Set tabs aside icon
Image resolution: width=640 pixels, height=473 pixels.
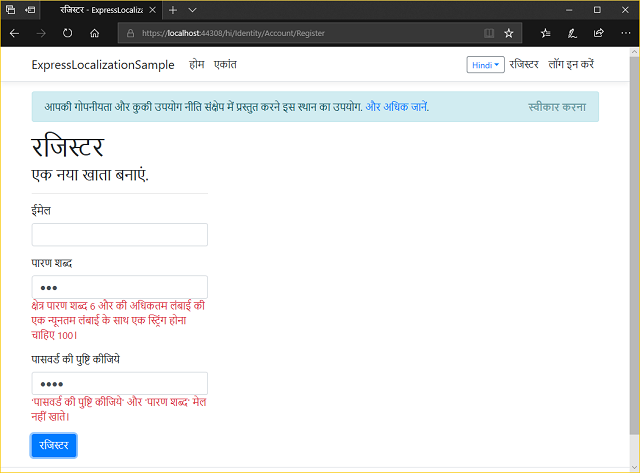[30, 10]
